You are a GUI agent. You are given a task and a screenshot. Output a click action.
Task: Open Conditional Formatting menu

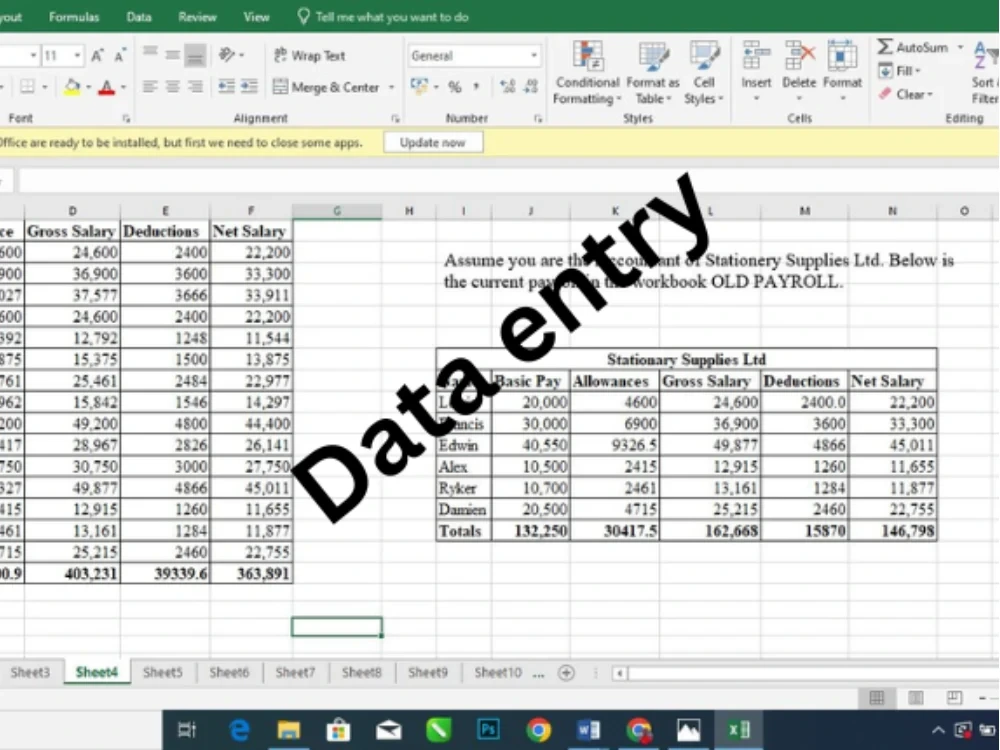(587, 73)
